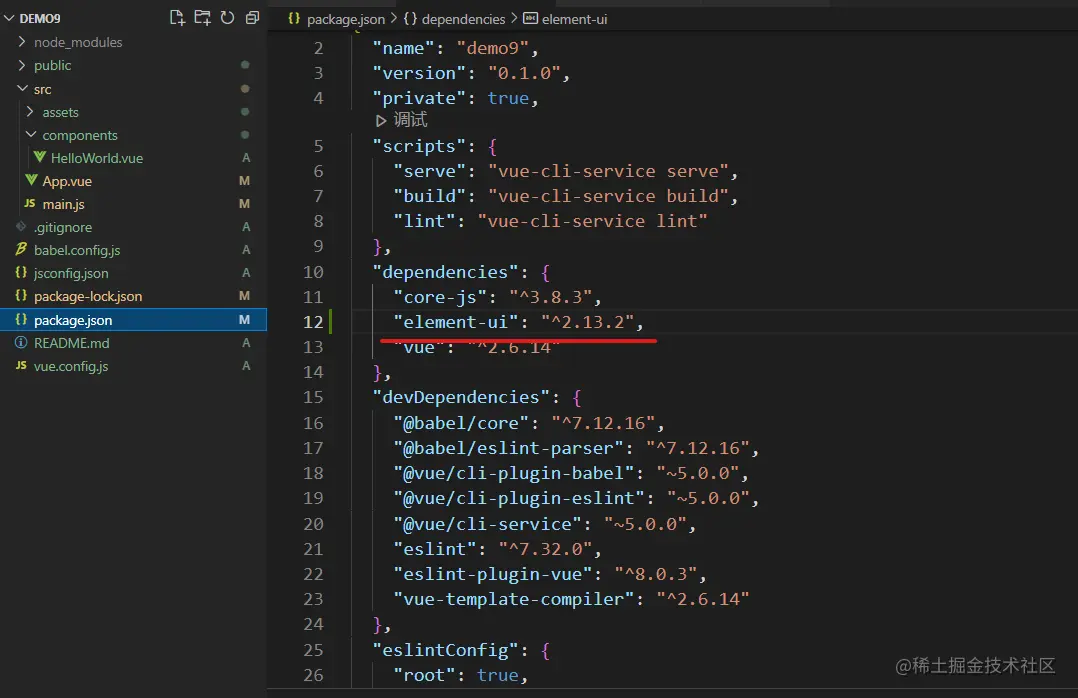Click the M status badge beside package.json
Image resolution: width=1078 pixels, height=698 pixels.
244,320
